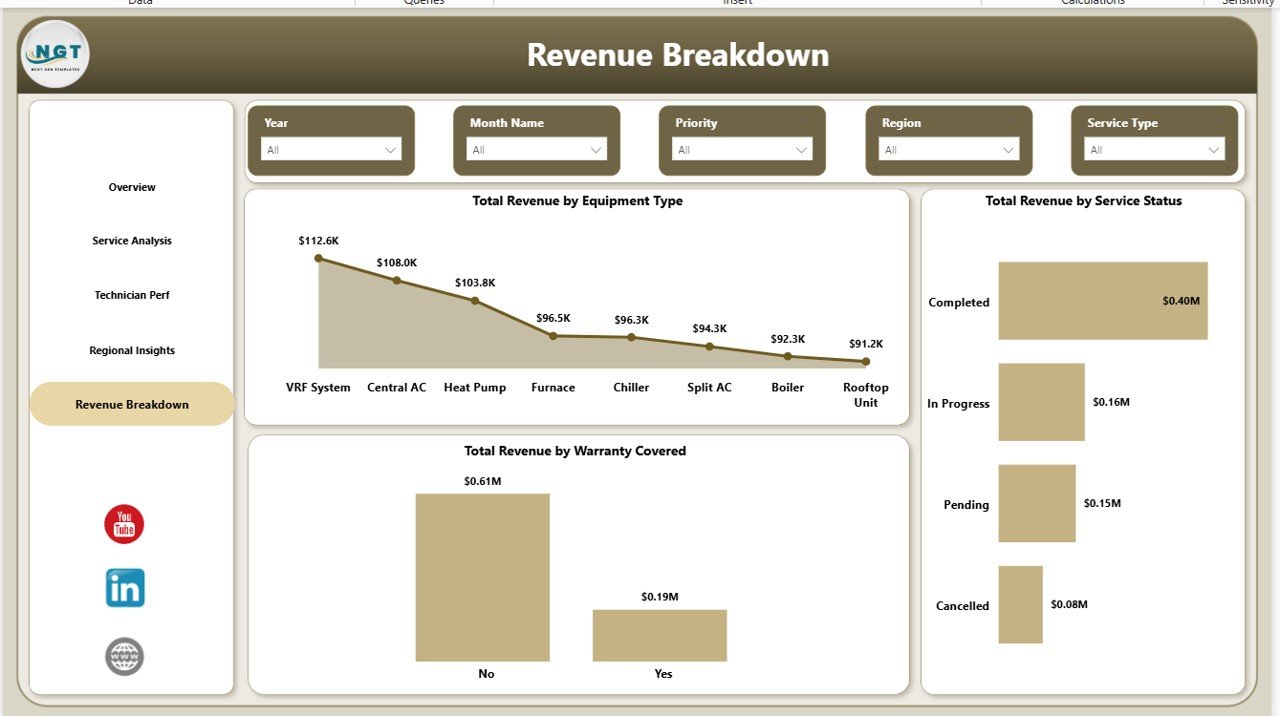Switch to the Data ribbon tab
The height and width of the screenshot is (716, 1280).
pyautogui.click(x=140, y=3)
